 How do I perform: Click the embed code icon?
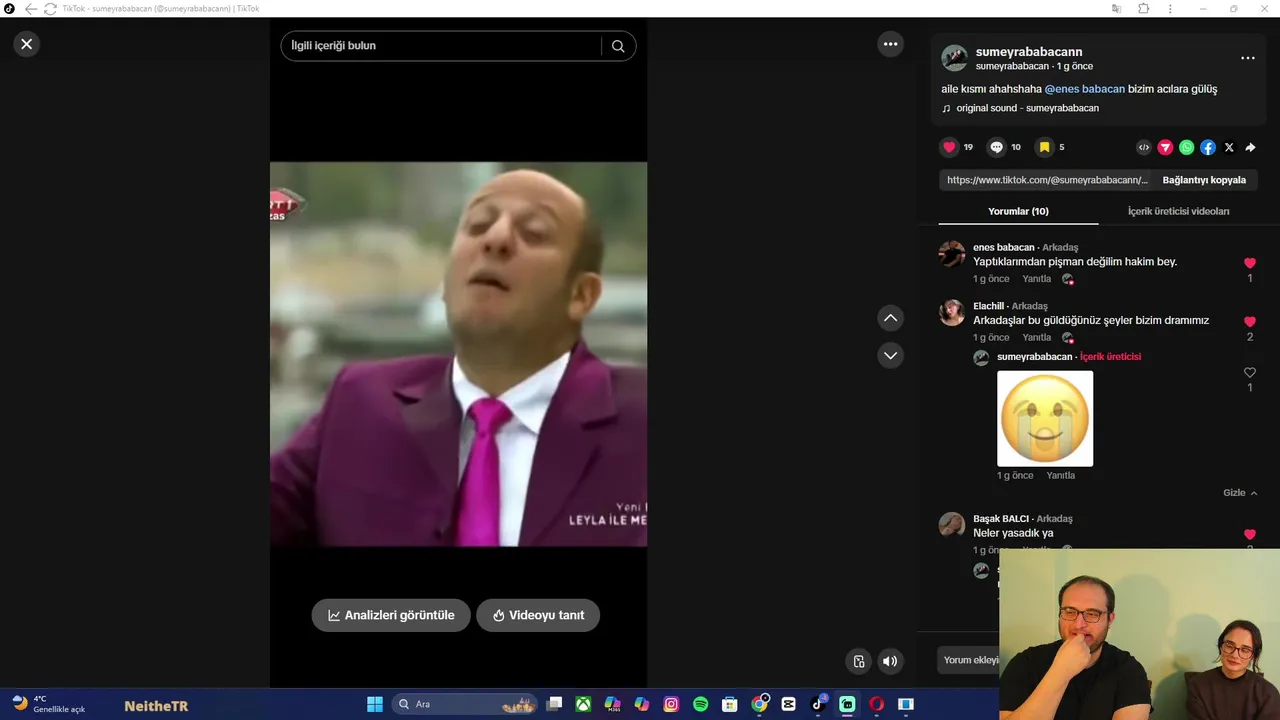pos(1144,147)
